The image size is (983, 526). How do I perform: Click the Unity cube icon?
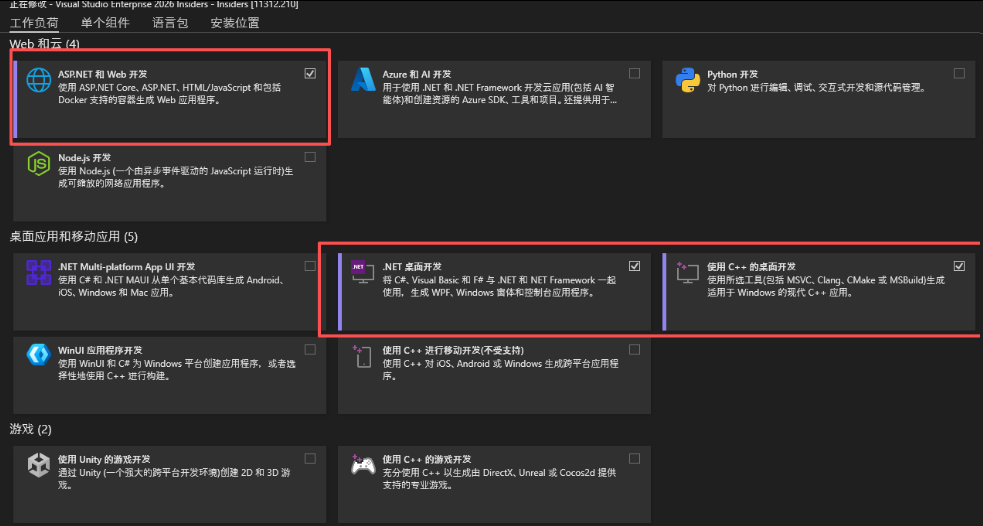(38, 465)
